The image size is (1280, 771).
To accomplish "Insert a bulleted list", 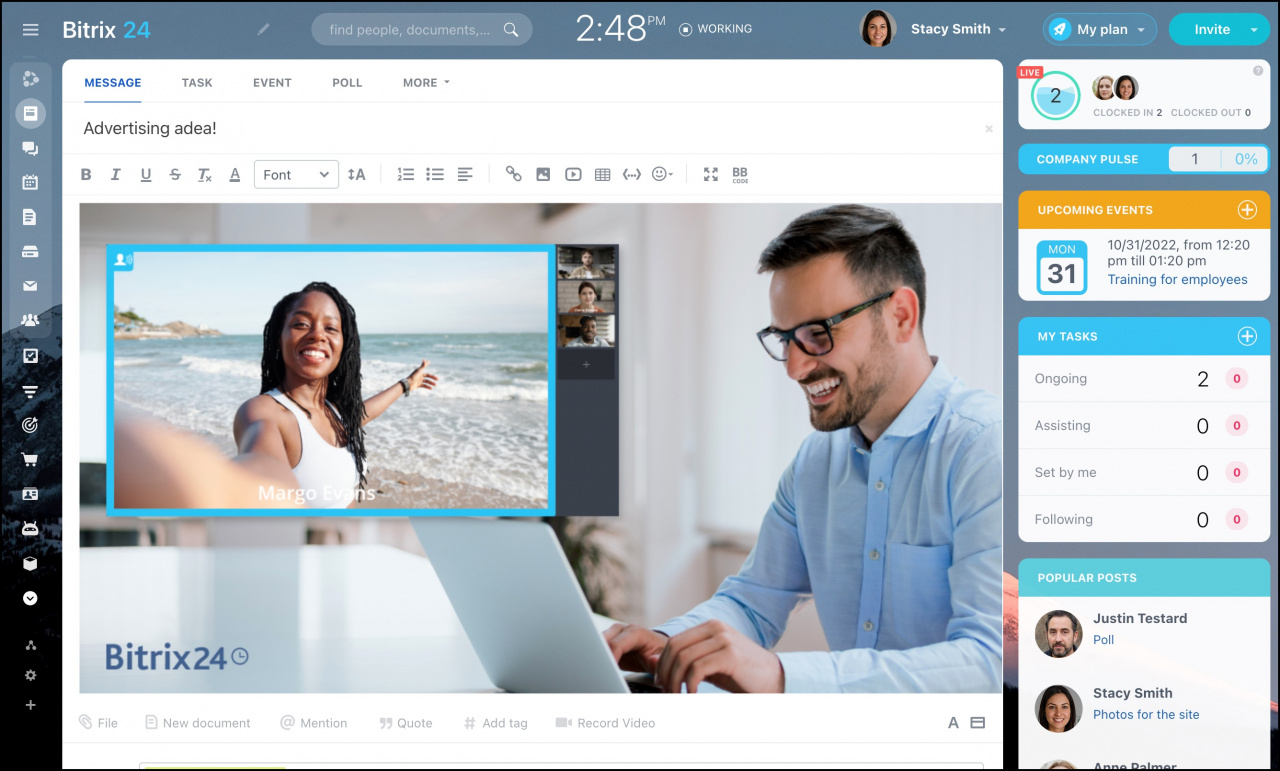I will [435, 174].
